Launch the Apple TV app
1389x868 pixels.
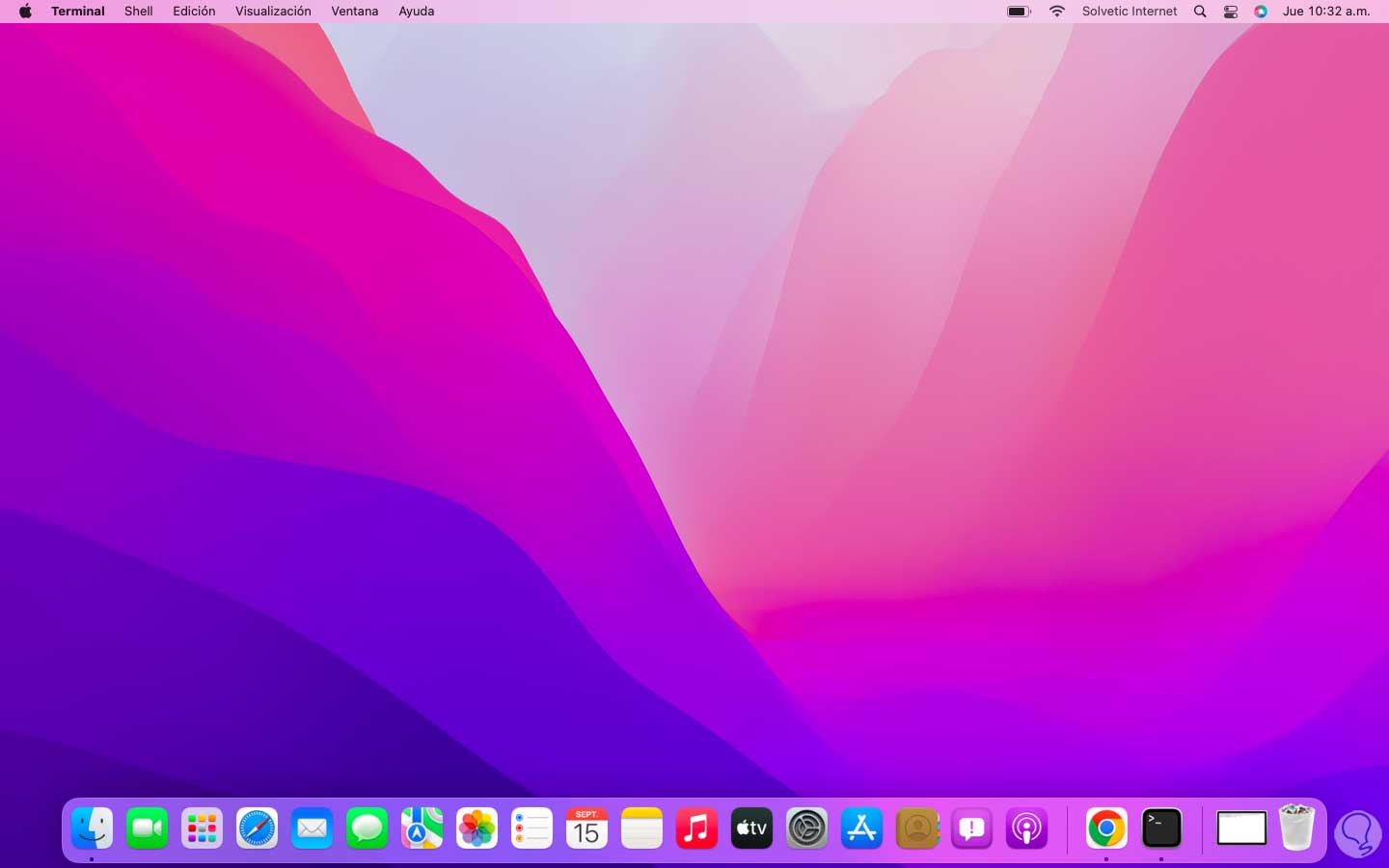coord(751,828)
